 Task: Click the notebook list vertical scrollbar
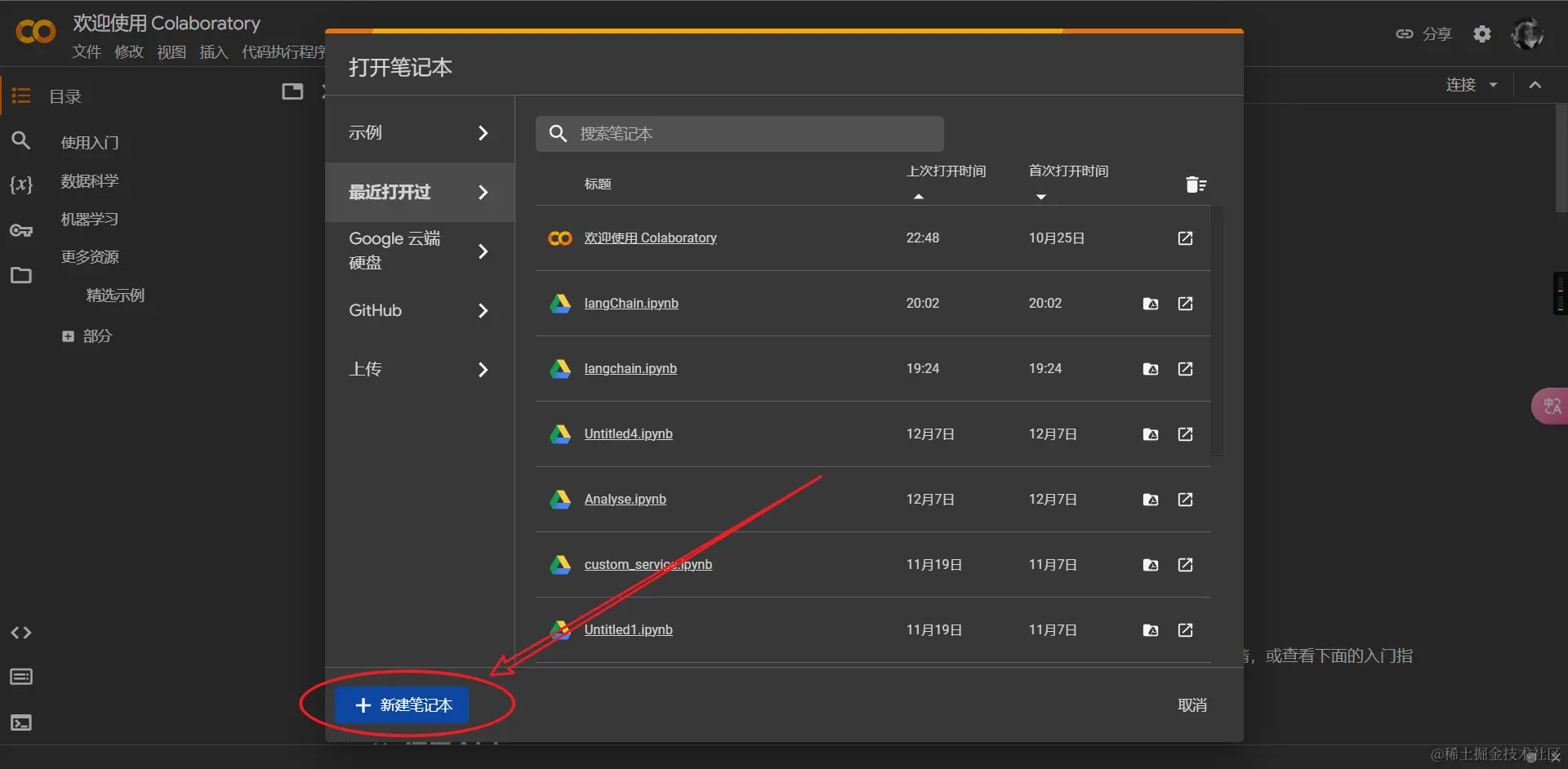coord(1217,331)
